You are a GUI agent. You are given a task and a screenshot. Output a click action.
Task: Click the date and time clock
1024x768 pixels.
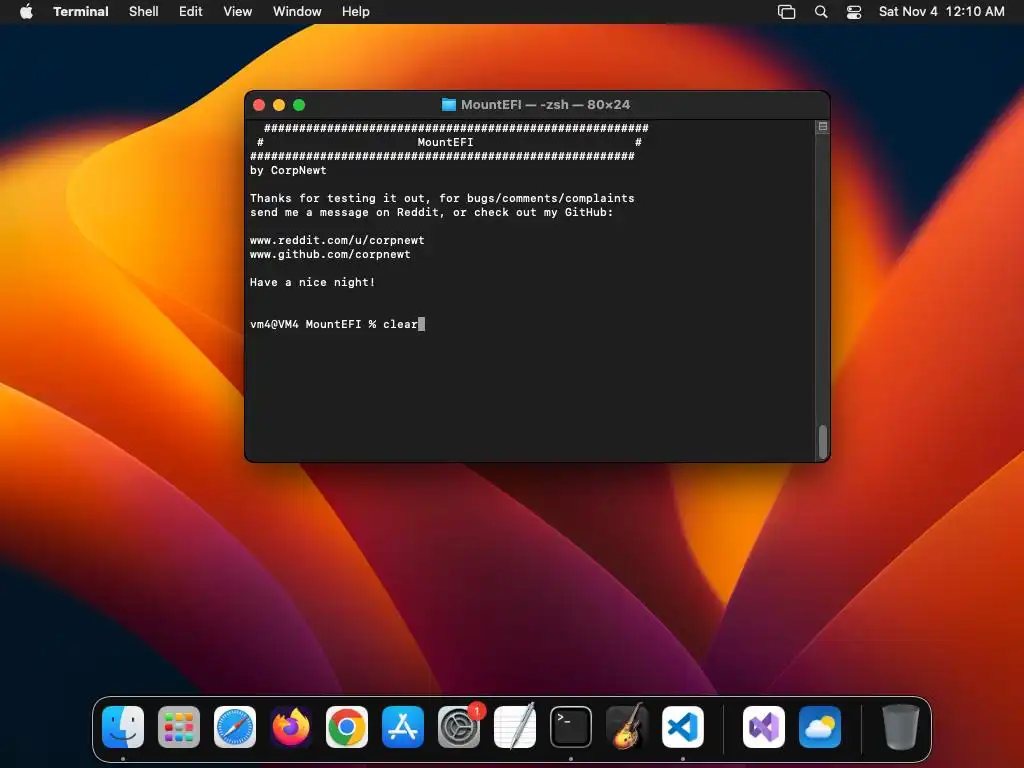click(x=941, y=11)
